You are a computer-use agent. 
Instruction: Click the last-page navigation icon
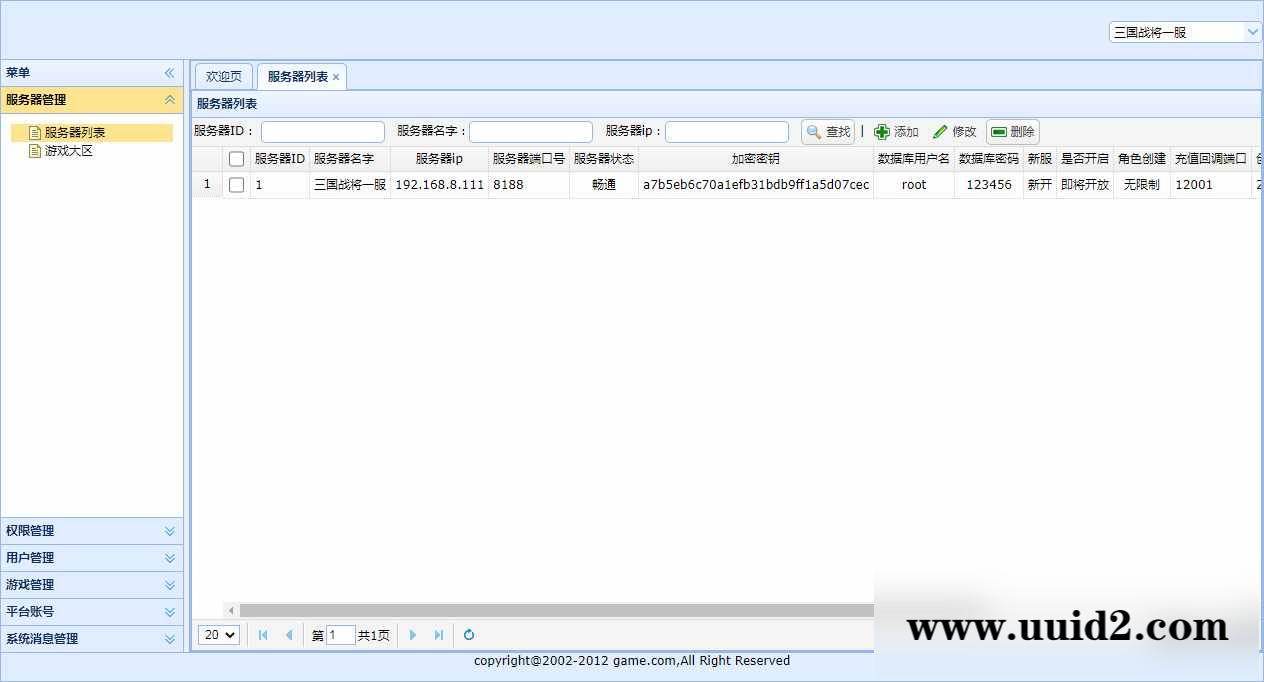tap(438, 635)
